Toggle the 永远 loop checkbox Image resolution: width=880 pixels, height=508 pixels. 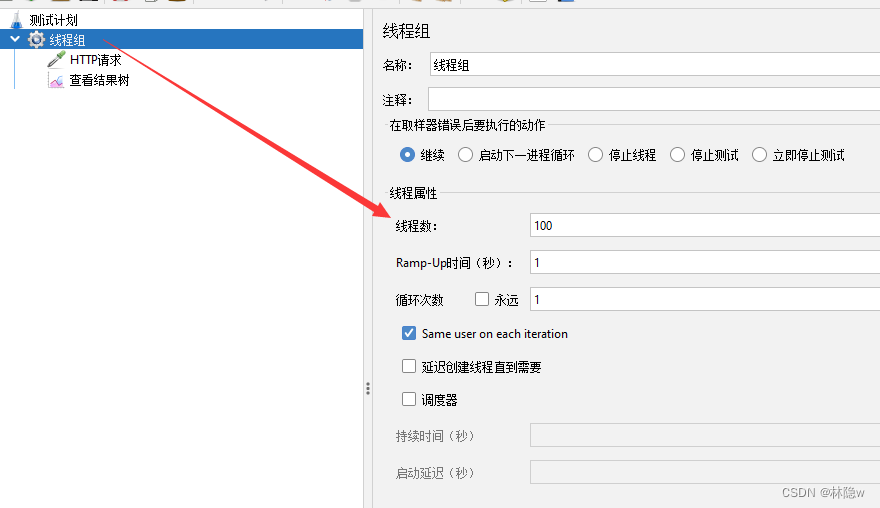482,299
